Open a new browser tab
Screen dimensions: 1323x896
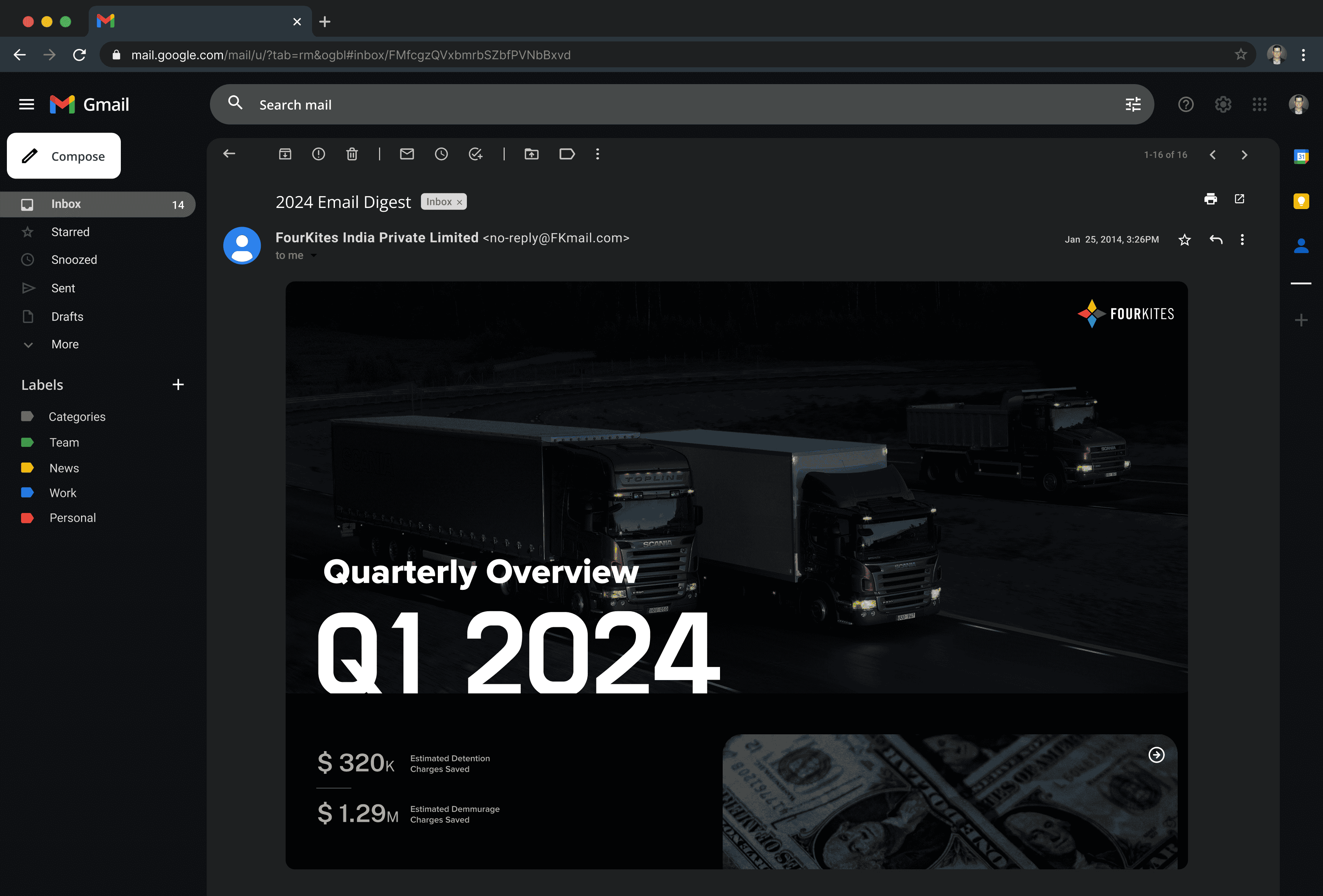(x=325, y=22)
